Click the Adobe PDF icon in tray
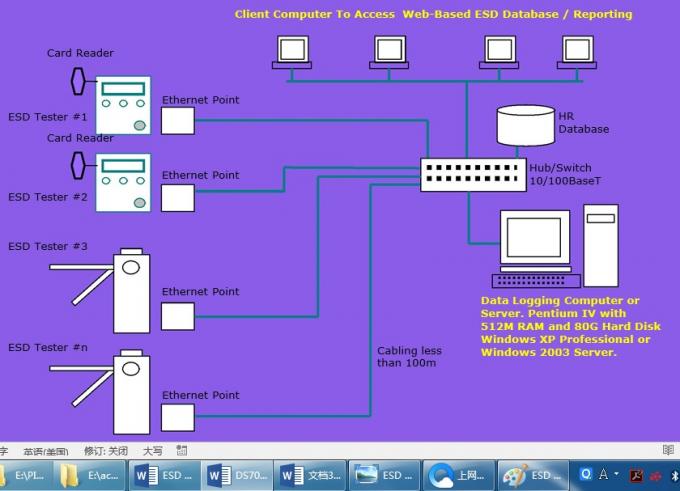Screen dimensions: 680x491 [x=637, y=475]
